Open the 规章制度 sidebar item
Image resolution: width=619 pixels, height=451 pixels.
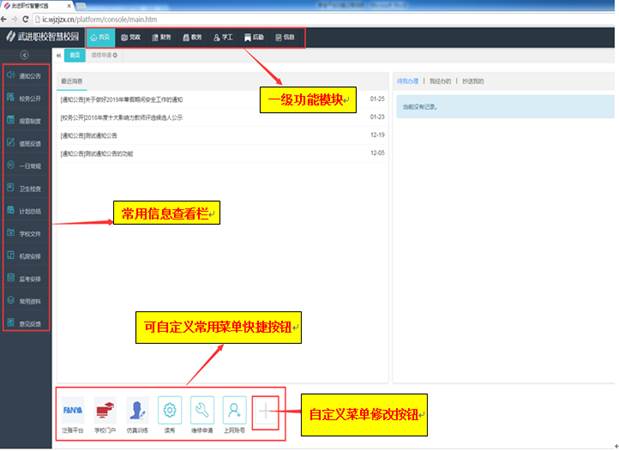(x=24, y=121)
